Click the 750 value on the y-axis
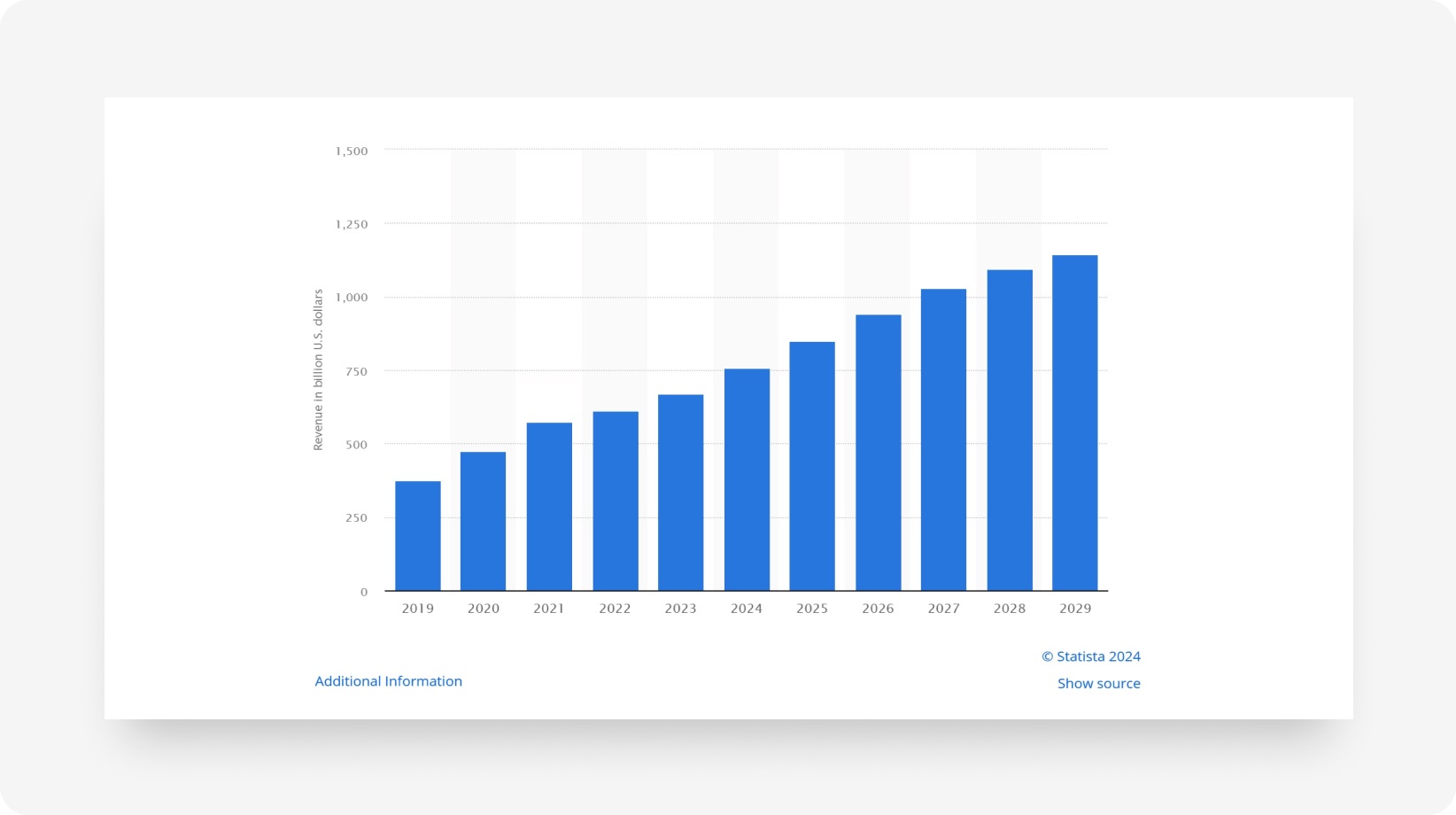 [358, 371]
